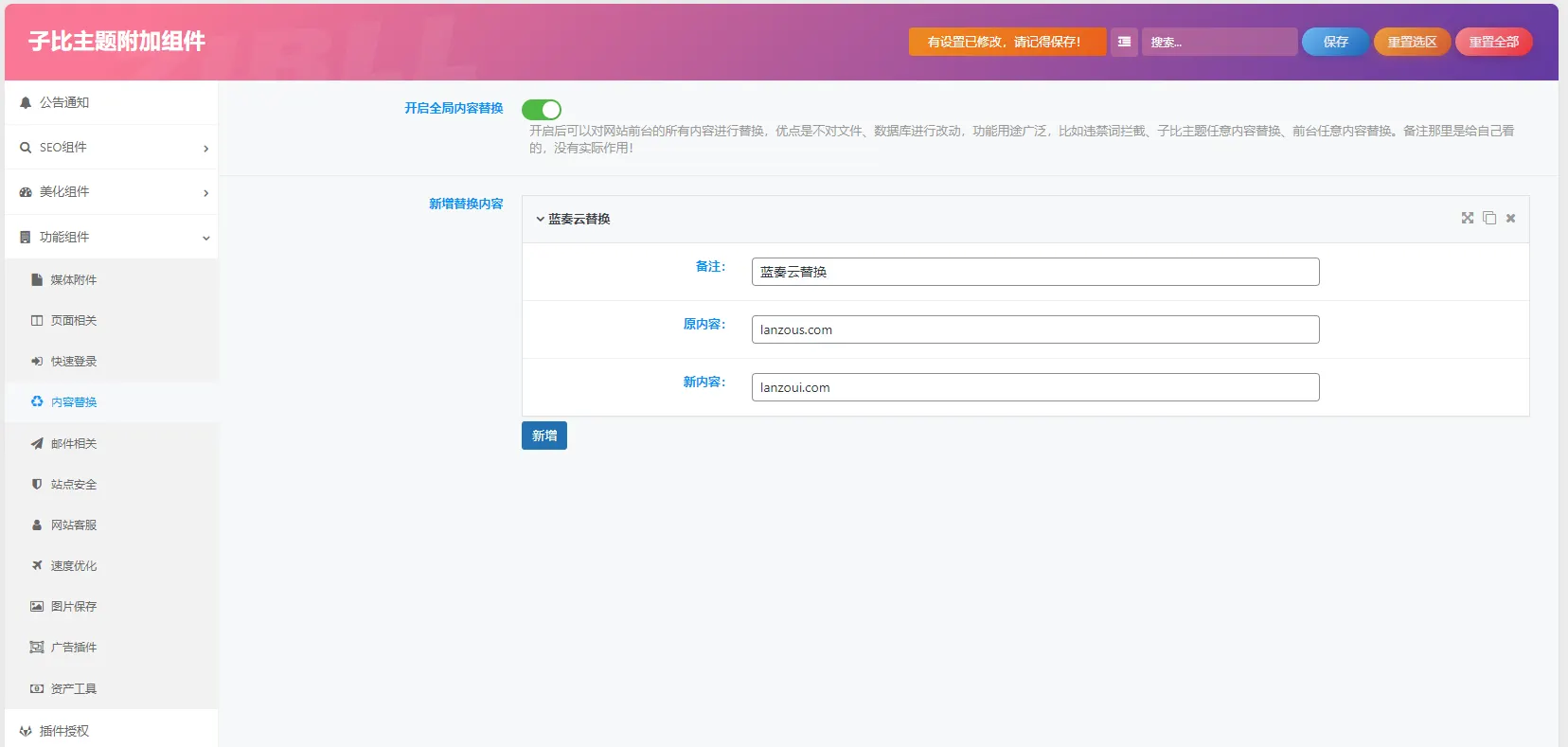Click the blue 新增 button

(544, 436)
